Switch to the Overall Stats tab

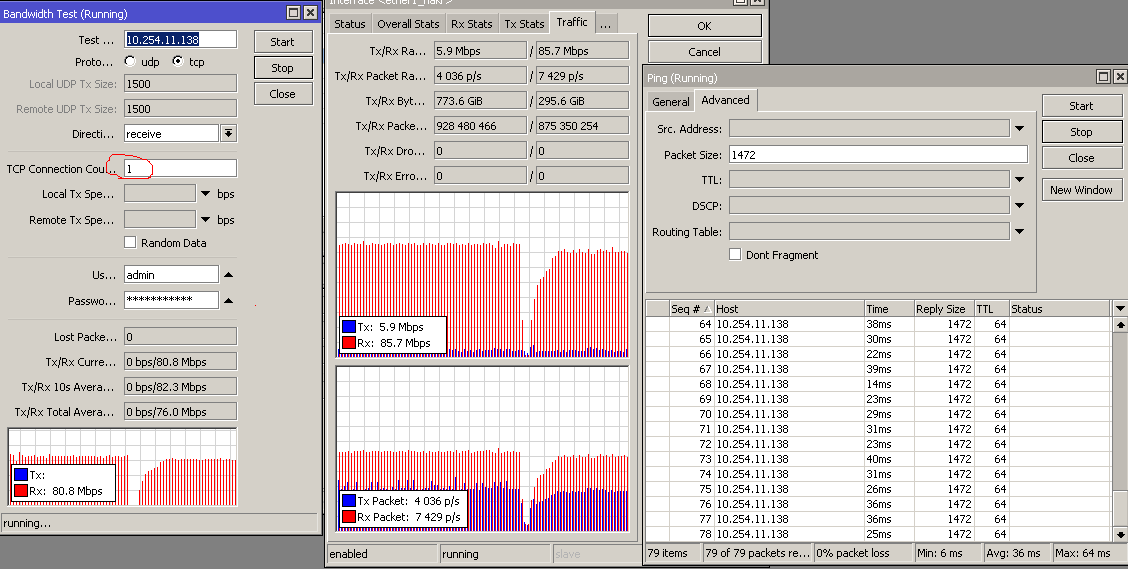(x=408, y=24)
